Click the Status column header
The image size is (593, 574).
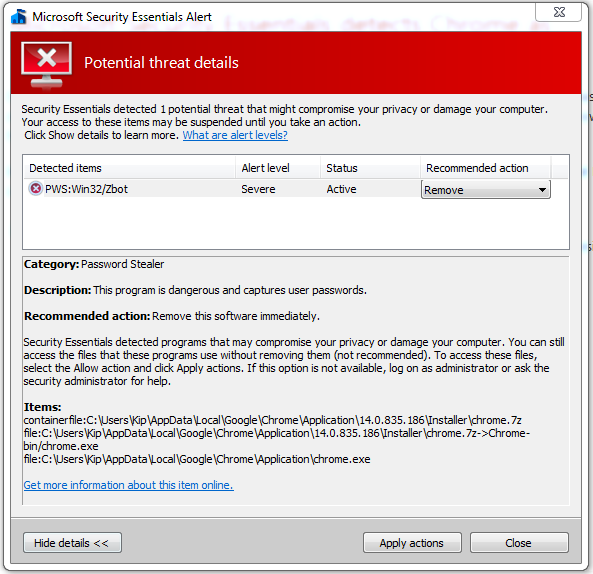pos(370,168)
